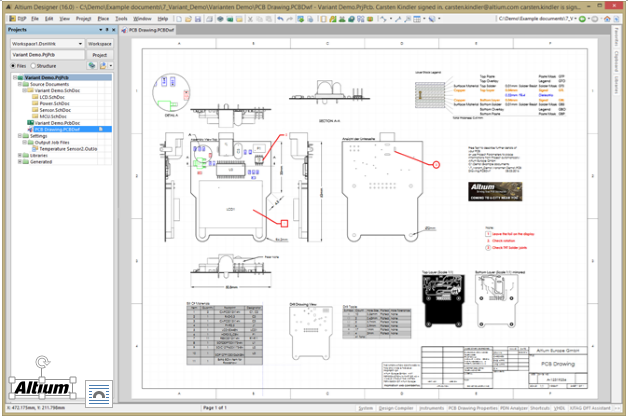Click the Undo arrow in toolbar
628x418 pixels.
(280, 19)
